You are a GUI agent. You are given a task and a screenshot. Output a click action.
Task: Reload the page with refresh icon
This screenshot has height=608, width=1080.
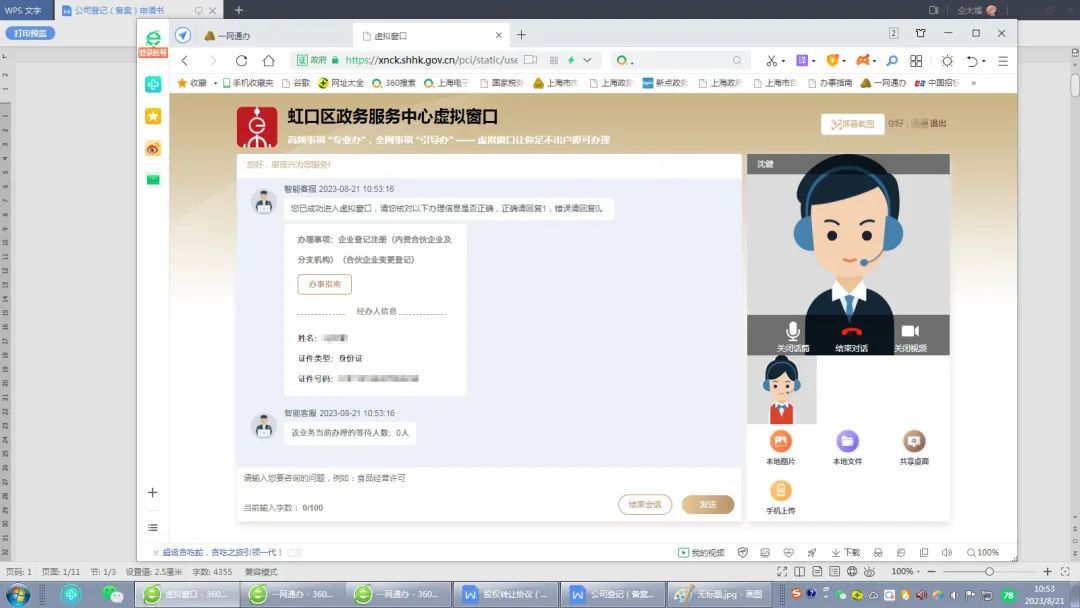pos(241,60)
